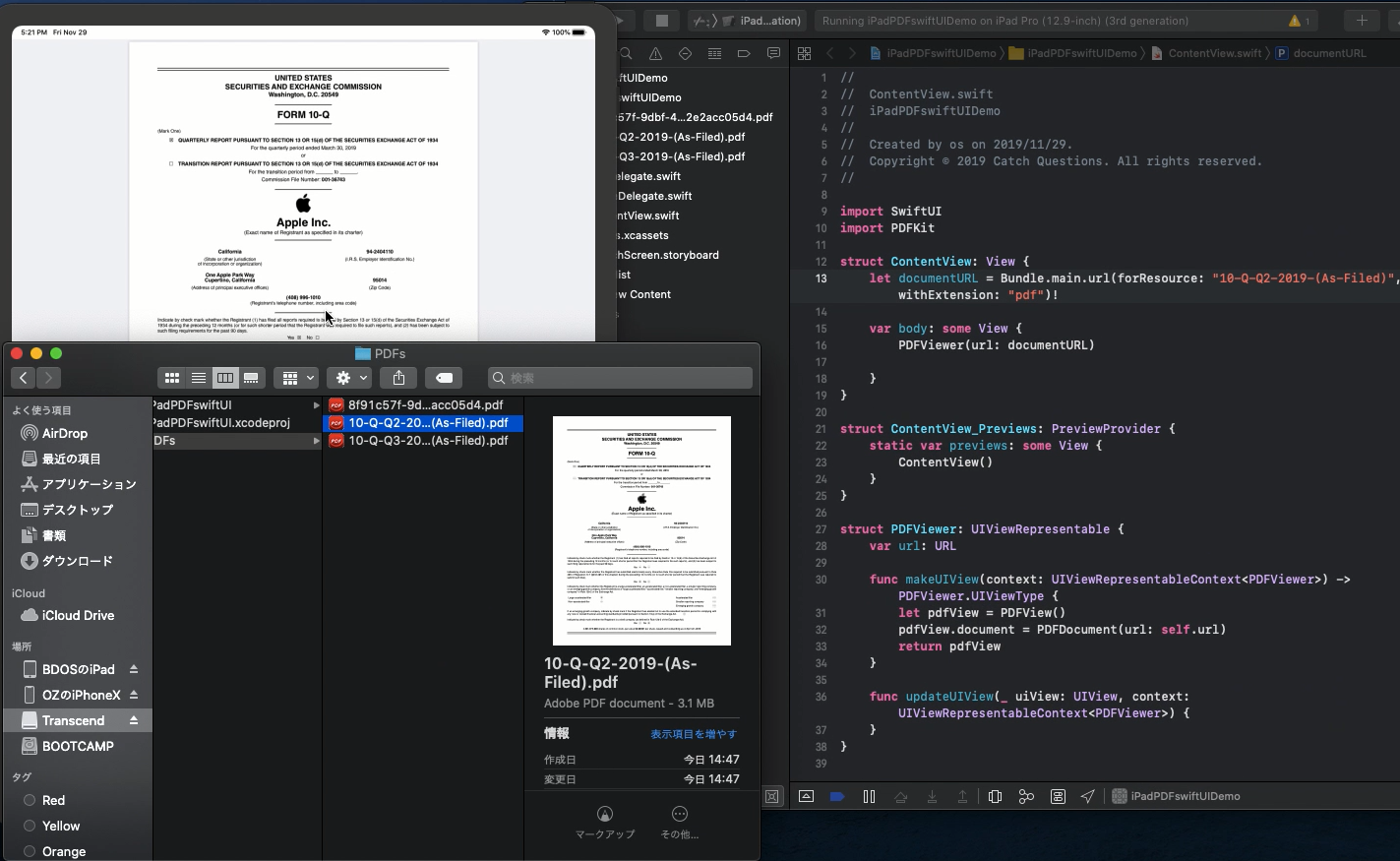This screenshot has width=1400, height=861.
Task: Open the Finder action gear menu
Action: tap(349, 378)
